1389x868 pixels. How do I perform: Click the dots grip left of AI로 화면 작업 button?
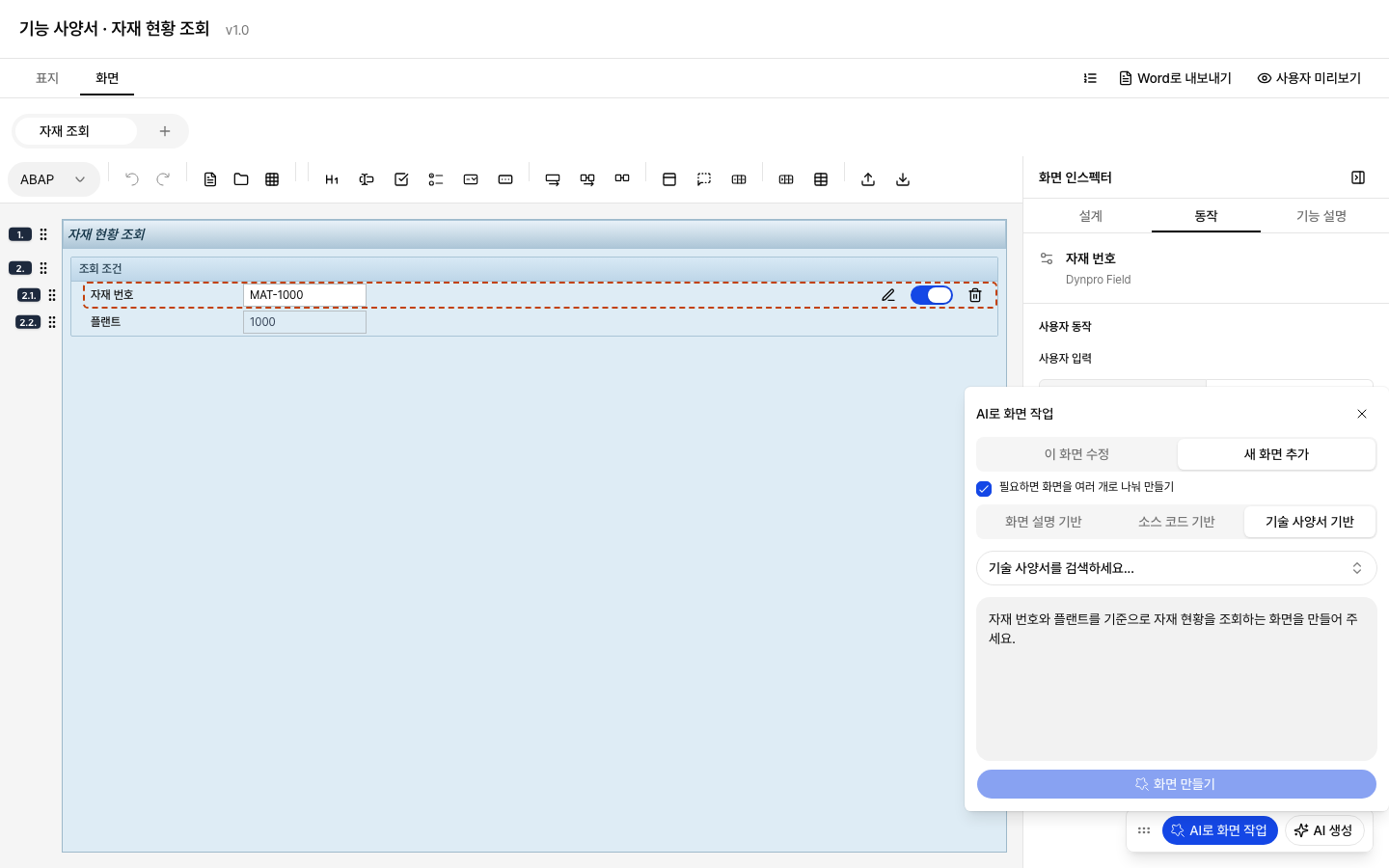point(1144,830)
